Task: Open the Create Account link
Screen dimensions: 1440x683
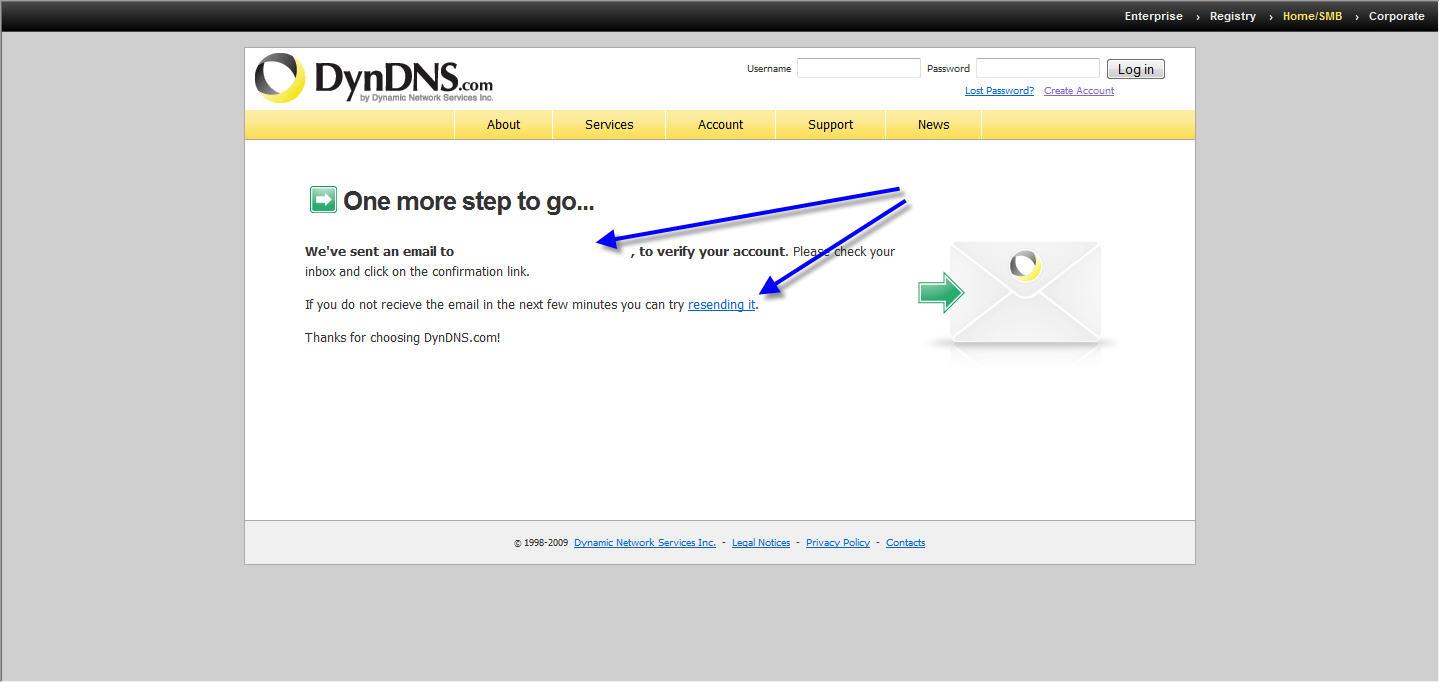Action: 1078,91
